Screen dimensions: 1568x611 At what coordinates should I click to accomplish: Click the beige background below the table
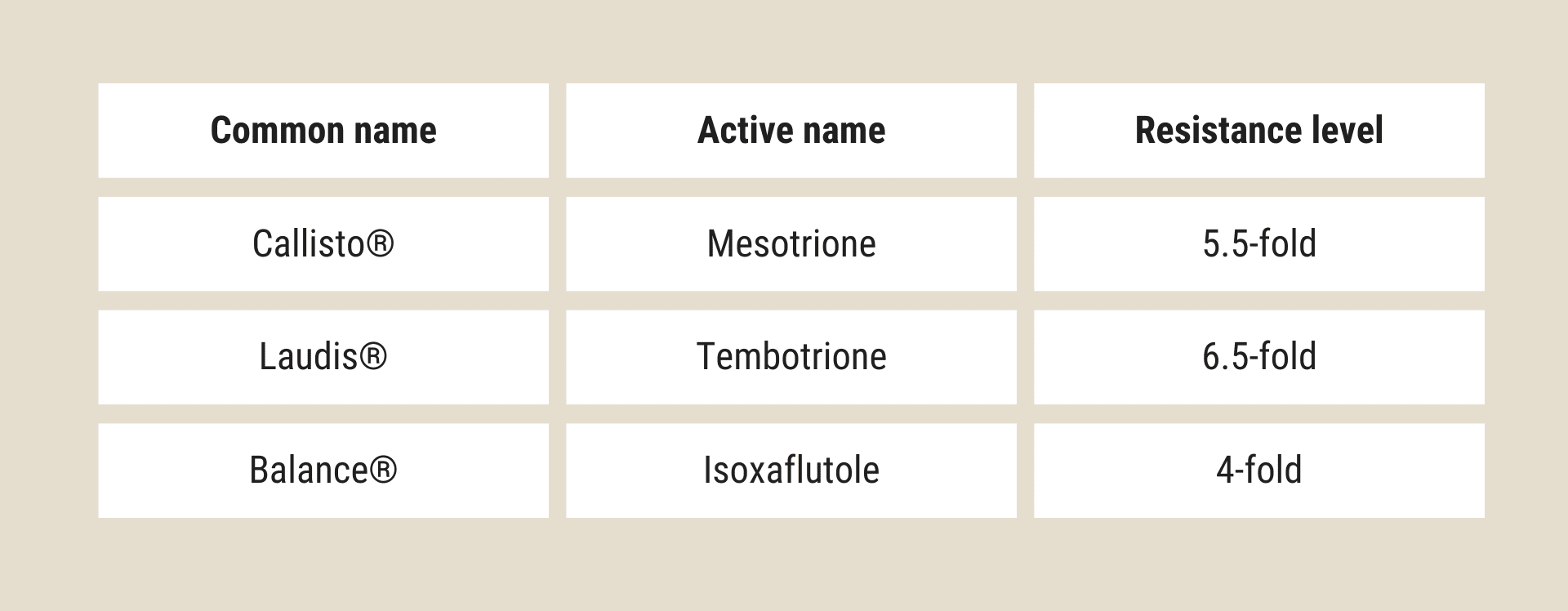pos(784,565)
